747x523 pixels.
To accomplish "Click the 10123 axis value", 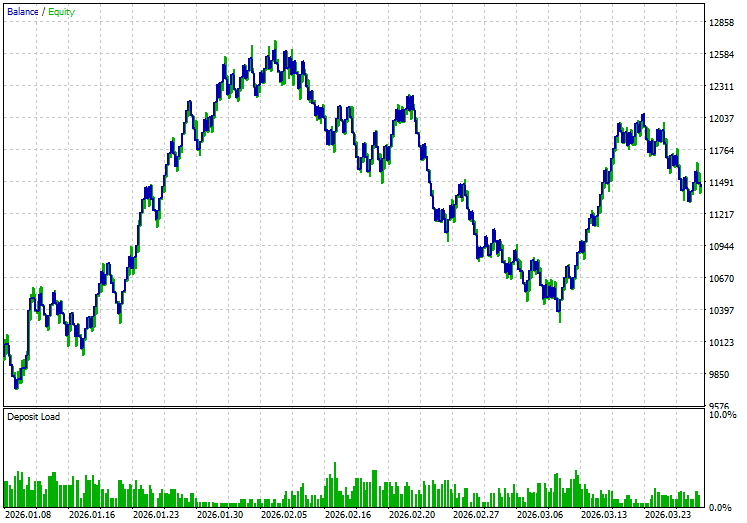I will pyautogui.click(x=721, y=342).
